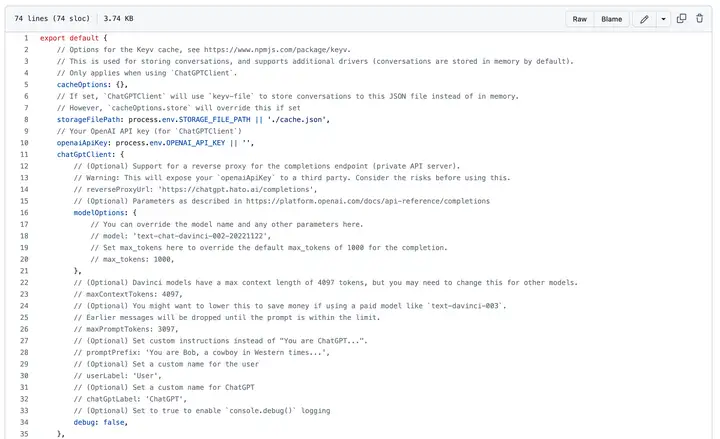This screenshot has height=439, width=720.
Task: Select line number 1
Action: 26,38
